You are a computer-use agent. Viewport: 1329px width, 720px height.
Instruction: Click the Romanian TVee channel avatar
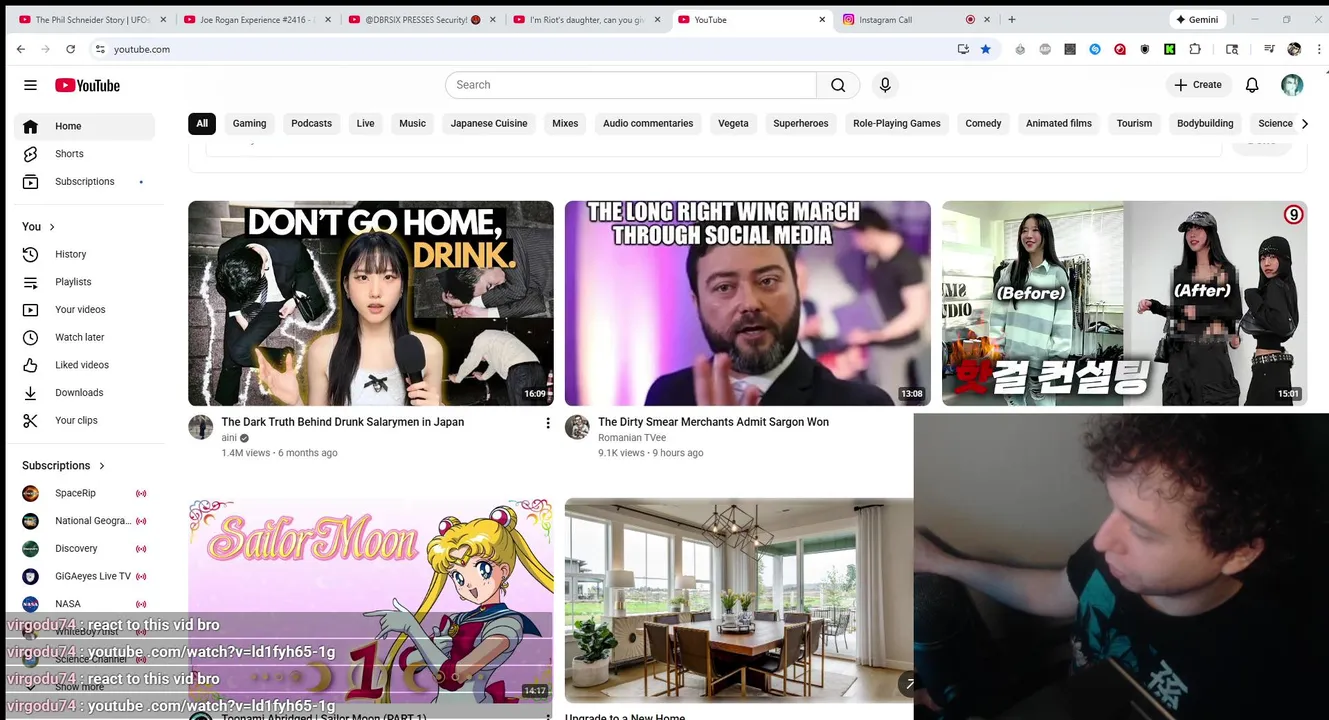click(x=577, y=427)
